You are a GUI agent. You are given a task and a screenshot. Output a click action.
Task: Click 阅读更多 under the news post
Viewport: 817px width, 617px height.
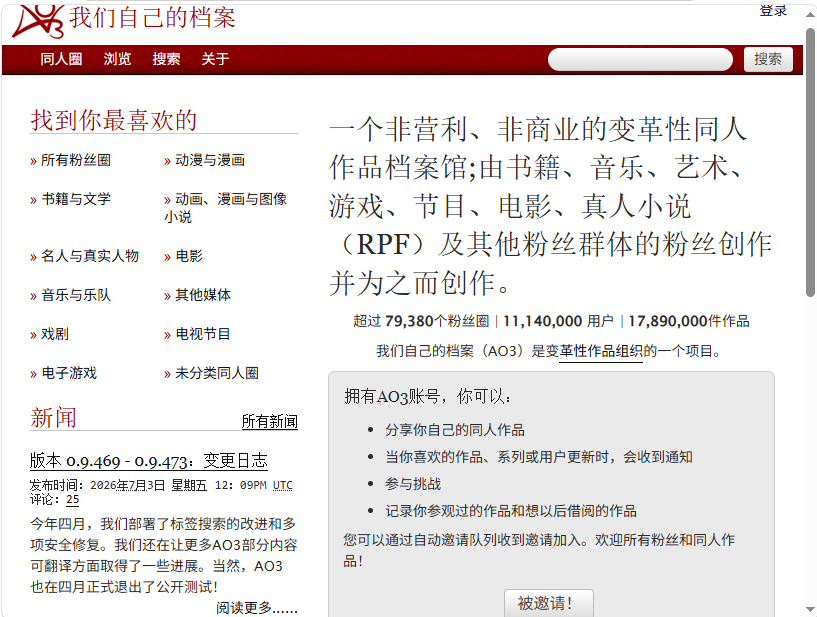pyautogui.click(x=257, y=608)
